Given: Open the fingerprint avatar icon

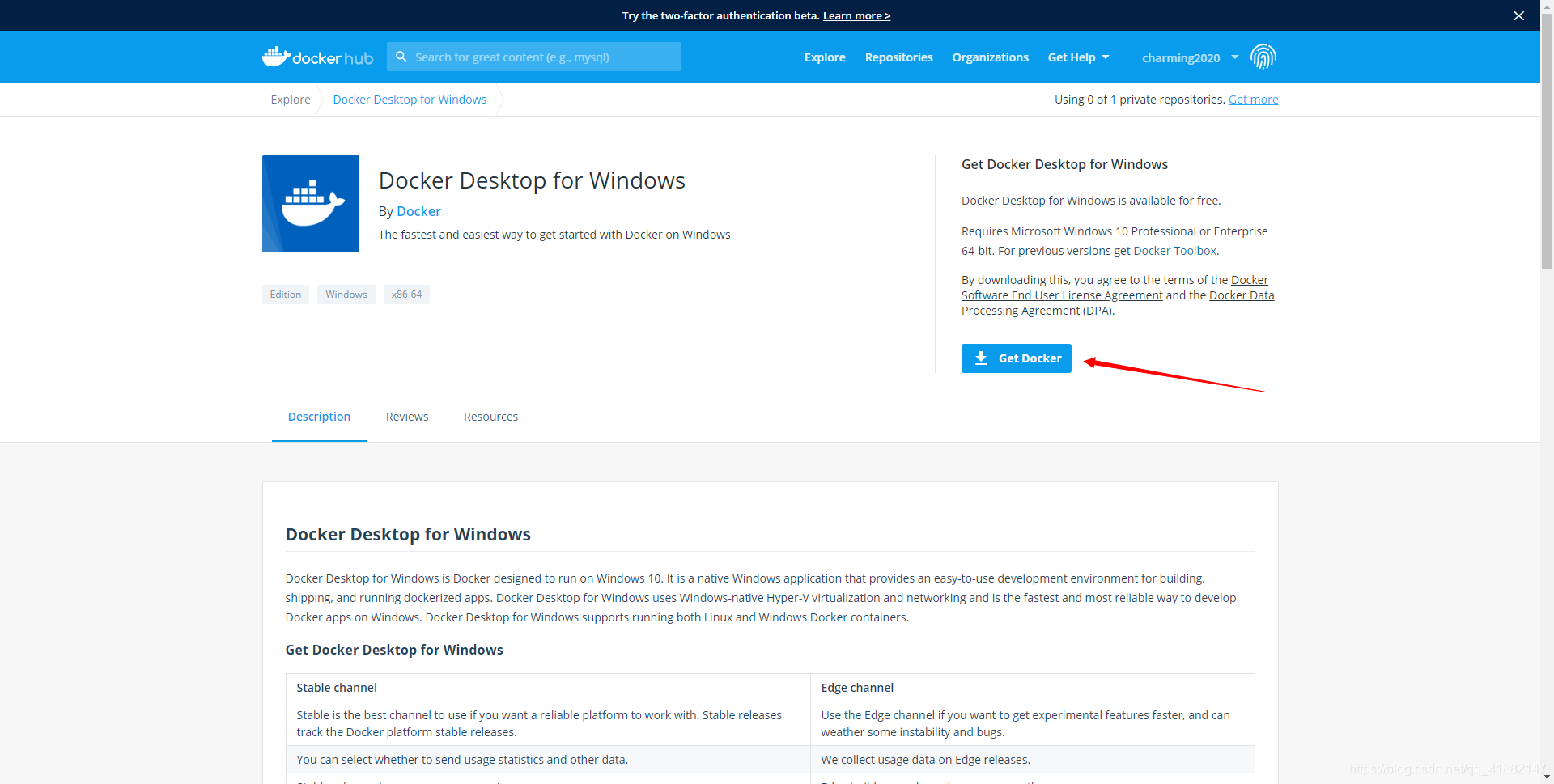Looking at the screenshot, I should (1263, 57).
